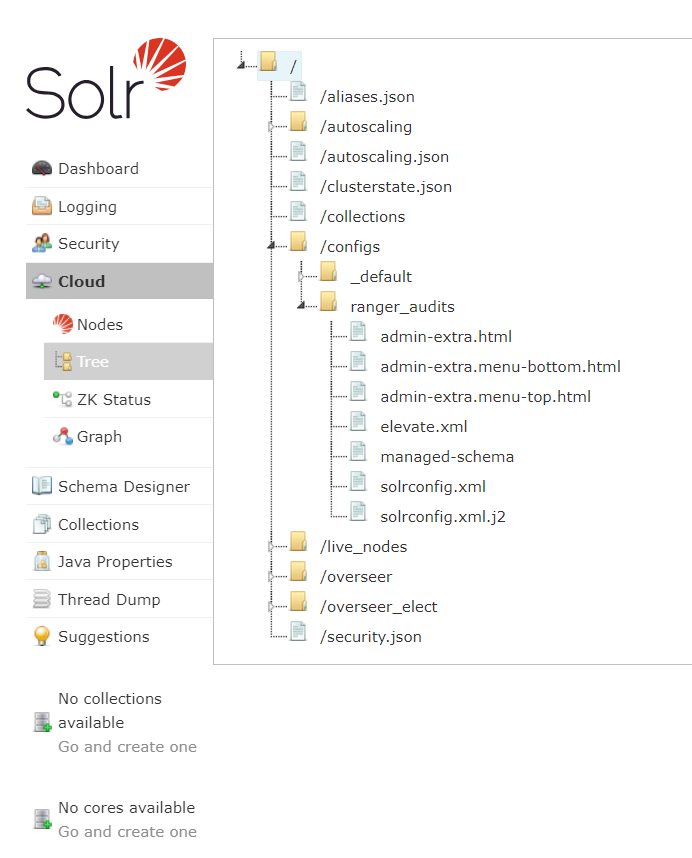Open the ZK Status submenu item

(x=129, y=399)
